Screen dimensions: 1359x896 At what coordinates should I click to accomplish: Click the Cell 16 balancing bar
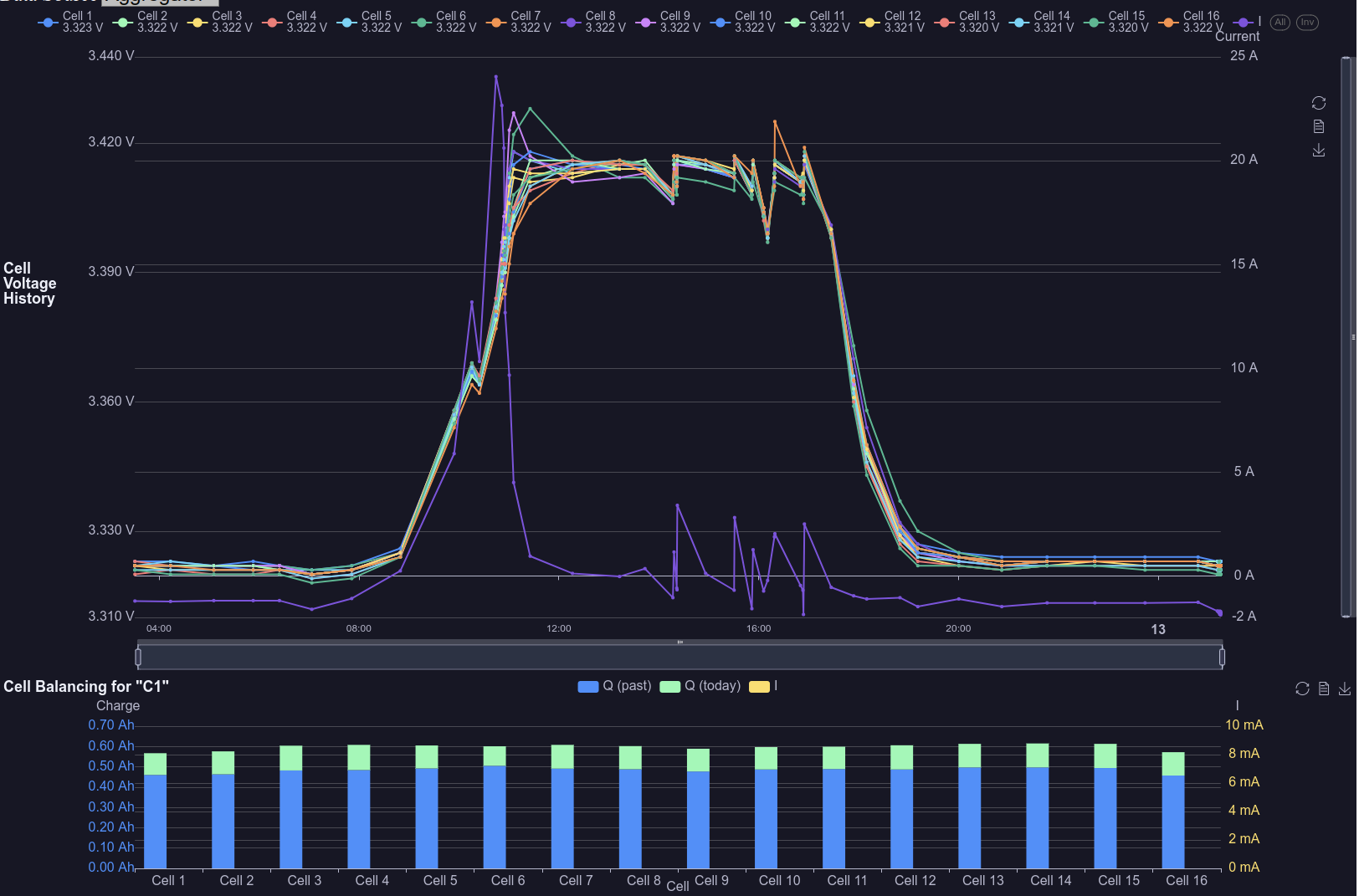1173,810
